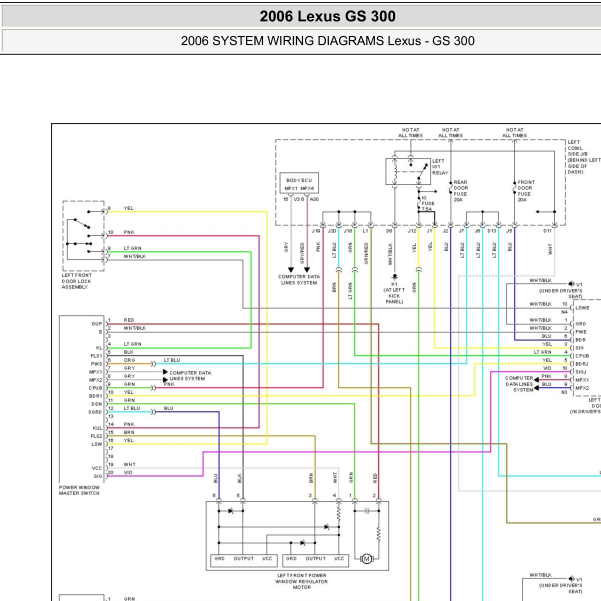Select 'PLS2' pin on master switch

(x=96, y=436)
